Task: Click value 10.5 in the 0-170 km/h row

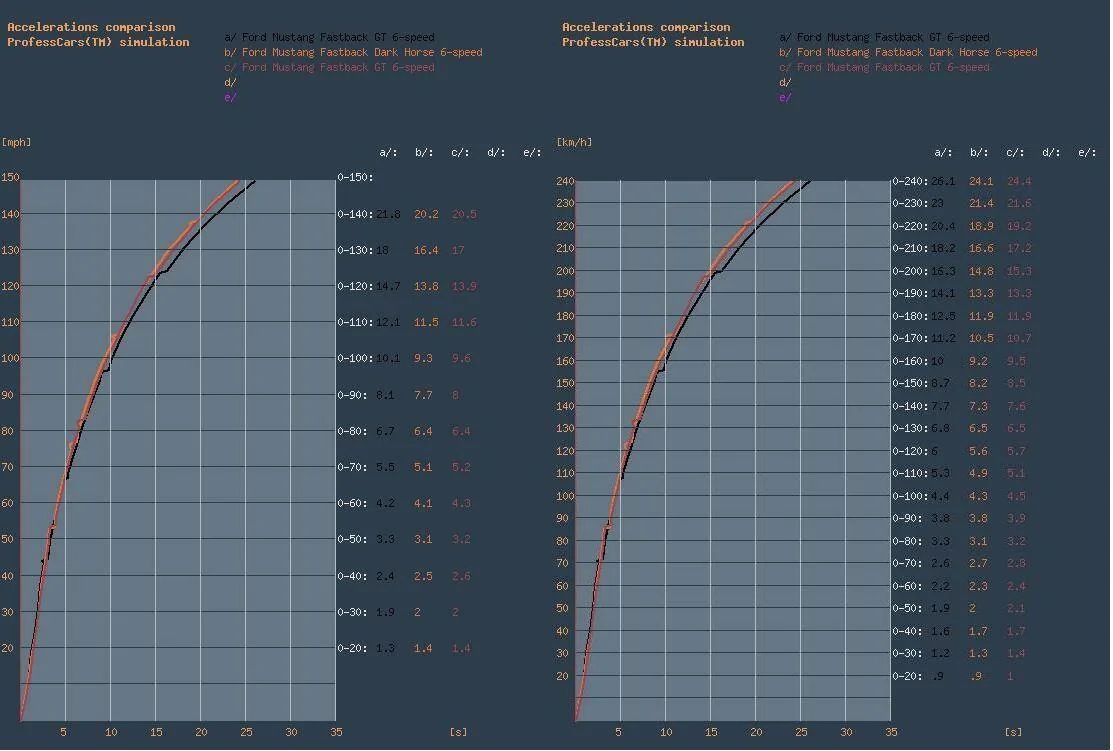Action: [981, 338]
